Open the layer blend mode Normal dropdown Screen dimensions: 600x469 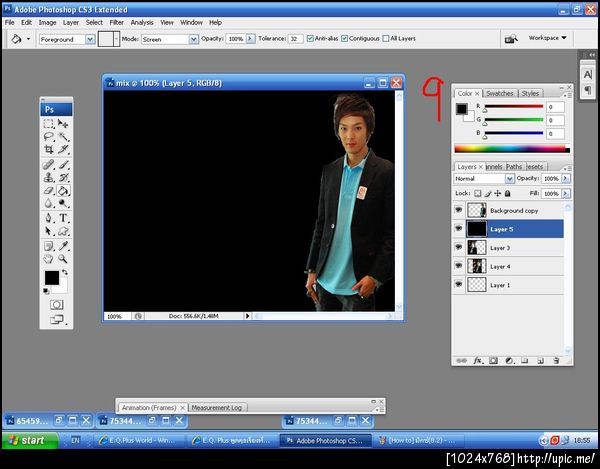(x=509, y=179)
